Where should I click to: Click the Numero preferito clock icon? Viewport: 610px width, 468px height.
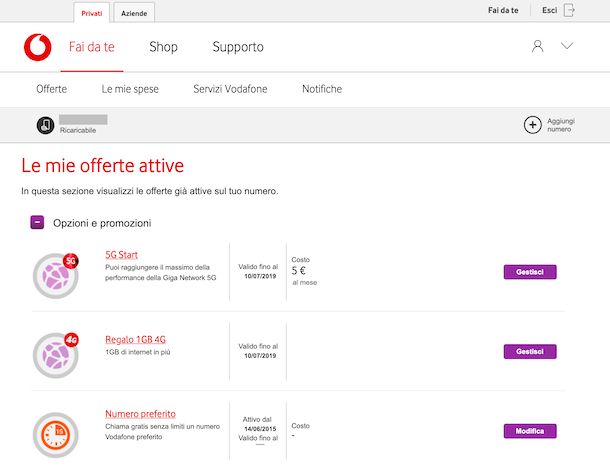coord(56,435)
